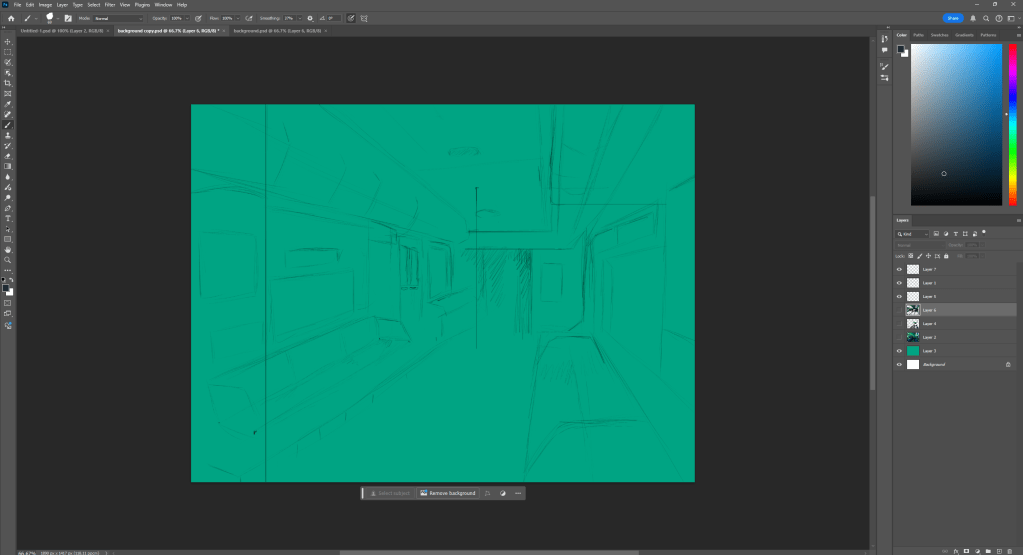Image resolution: width=1023 pixels, height=555 pixels.
Task: Expand the Opacity value dropdown in options bar
Action: click(x=188, y=18)
